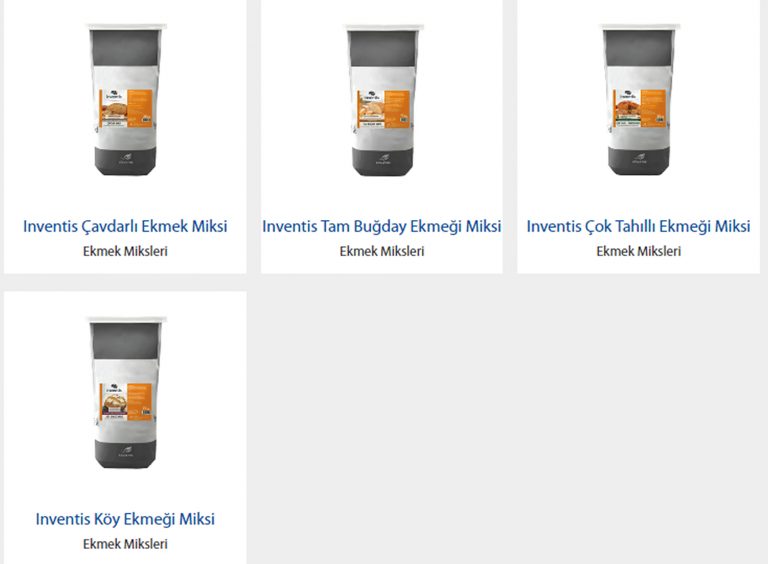Open the Inventis Çavdarlı Ekmek Miksi bag image

point(125,100)
